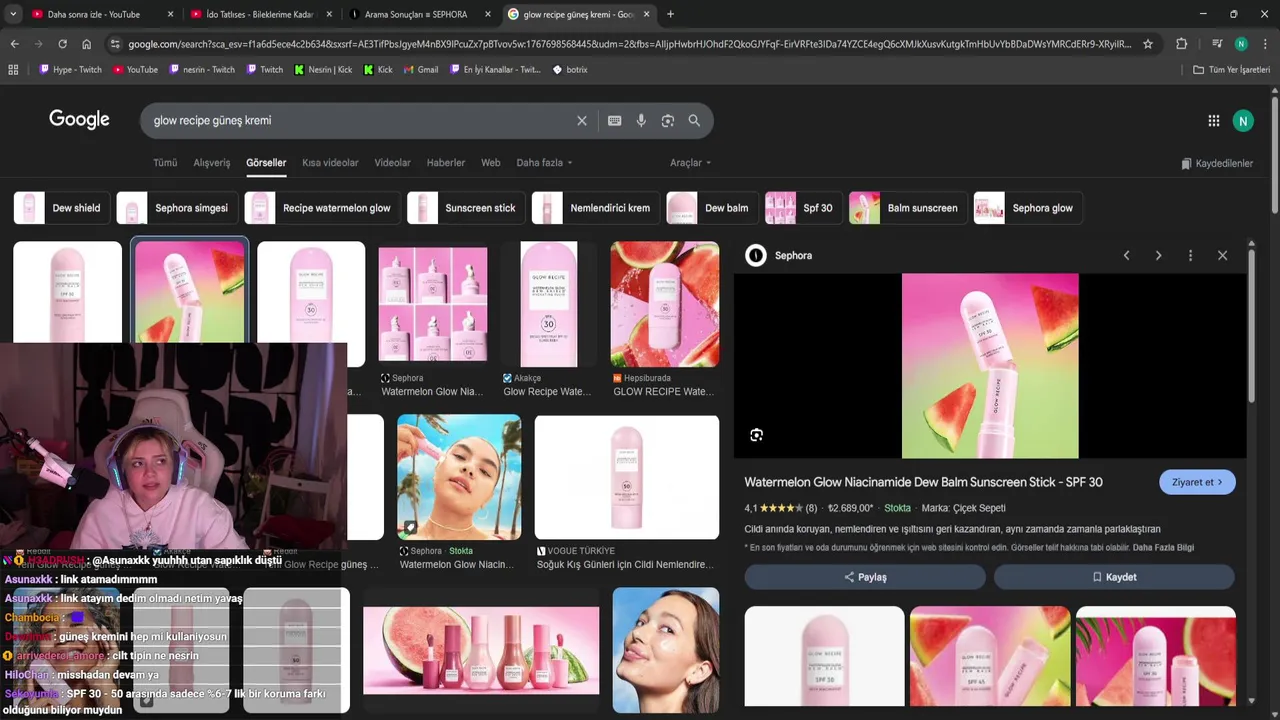Select the Videolar search tab
Viewport: 1280px width, 720px height.
click(x=392, y=163)
